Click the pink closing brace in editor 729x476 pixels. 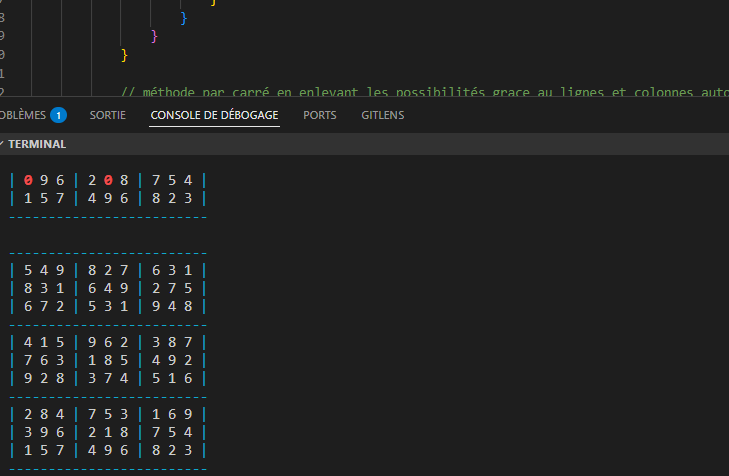pos(154,35)
